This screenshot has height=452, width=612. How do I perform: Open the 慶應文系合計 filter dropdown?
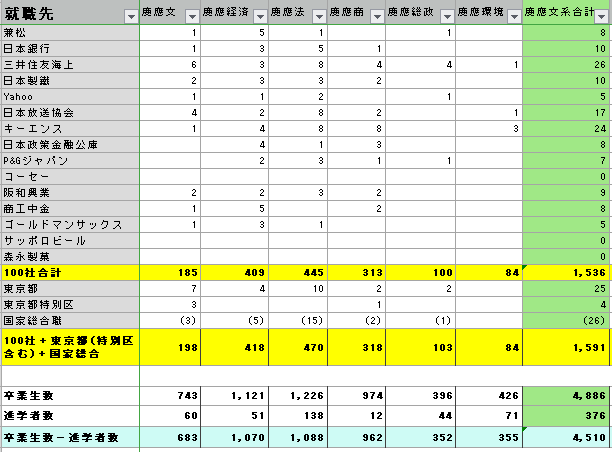pos(601,17)
